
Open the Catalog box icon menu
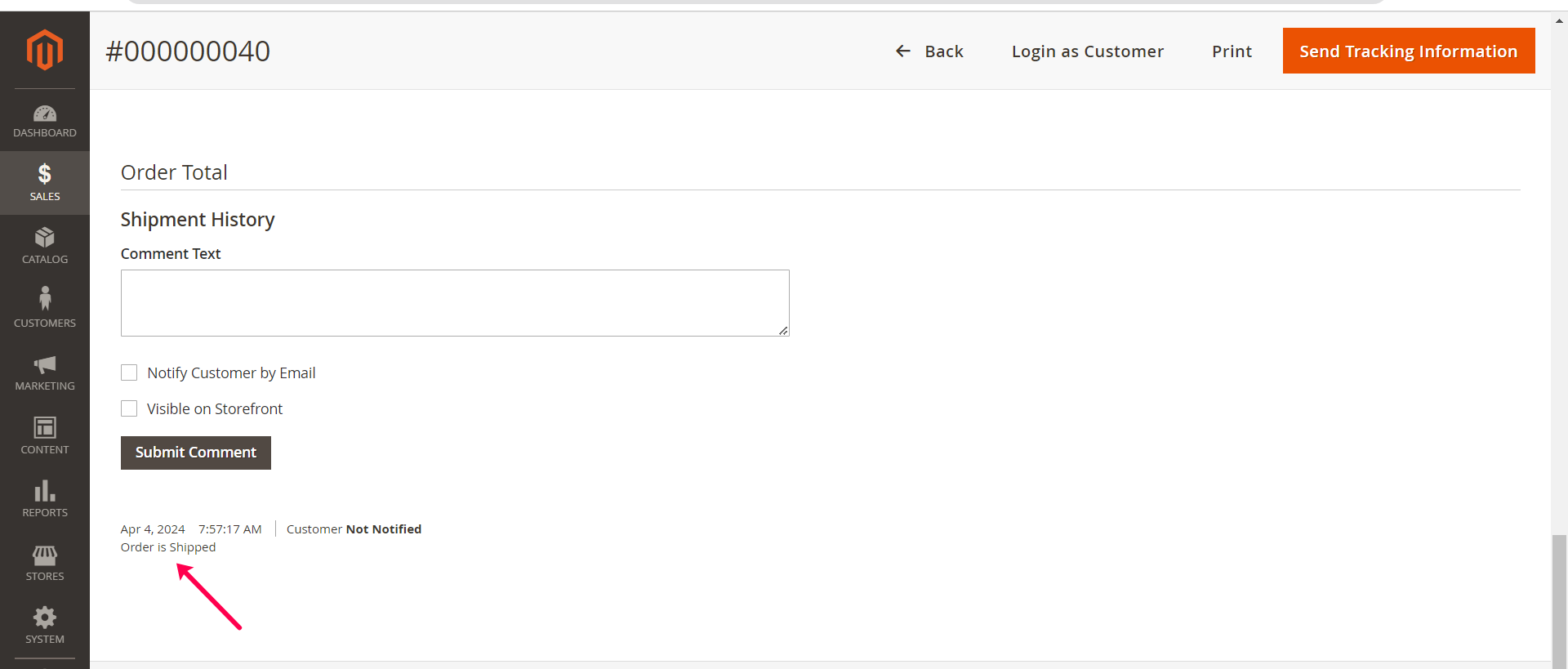click(x=45, y=245)
